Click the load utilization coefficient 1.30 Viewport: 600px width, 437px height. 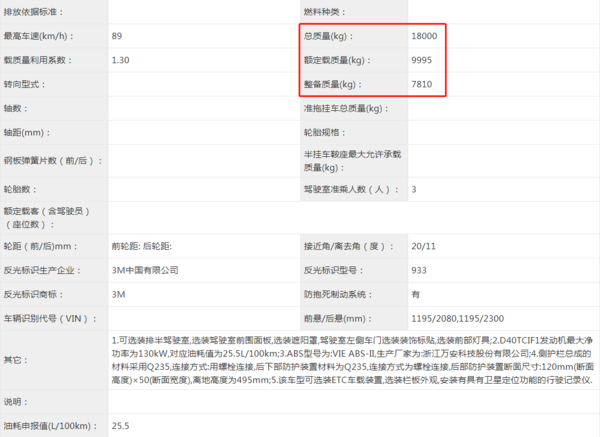point(121,60)
